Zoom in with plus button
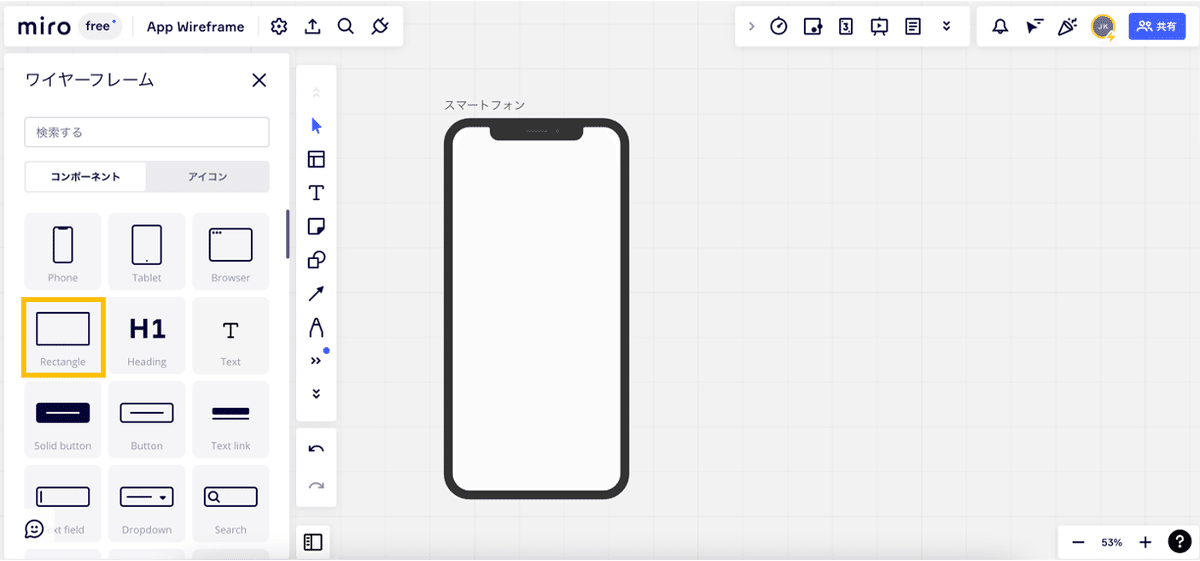 pos(1145,542)
